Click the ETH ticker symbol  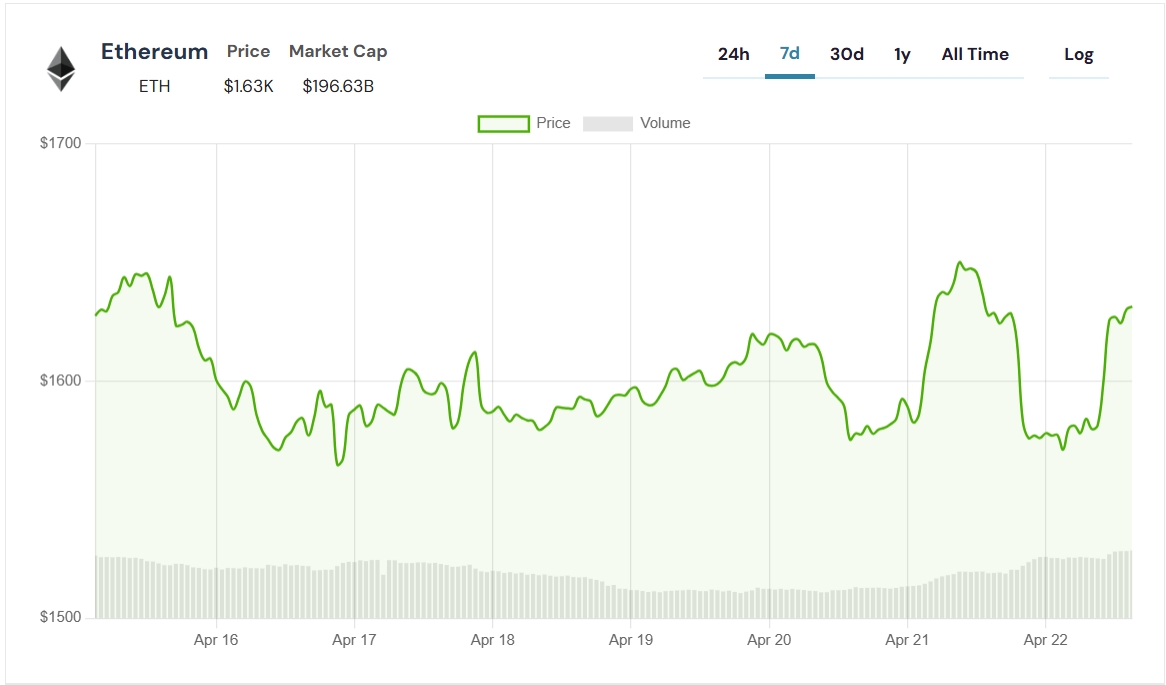point(155,86)
